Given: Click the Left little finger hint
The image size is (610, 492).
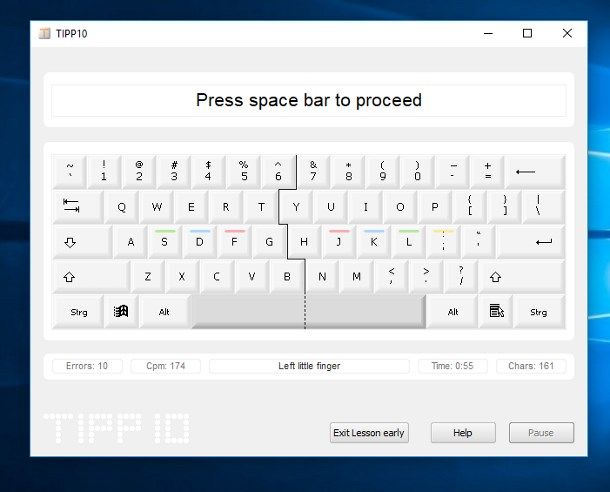Looking at the screenshot, I should pos(309,366).
